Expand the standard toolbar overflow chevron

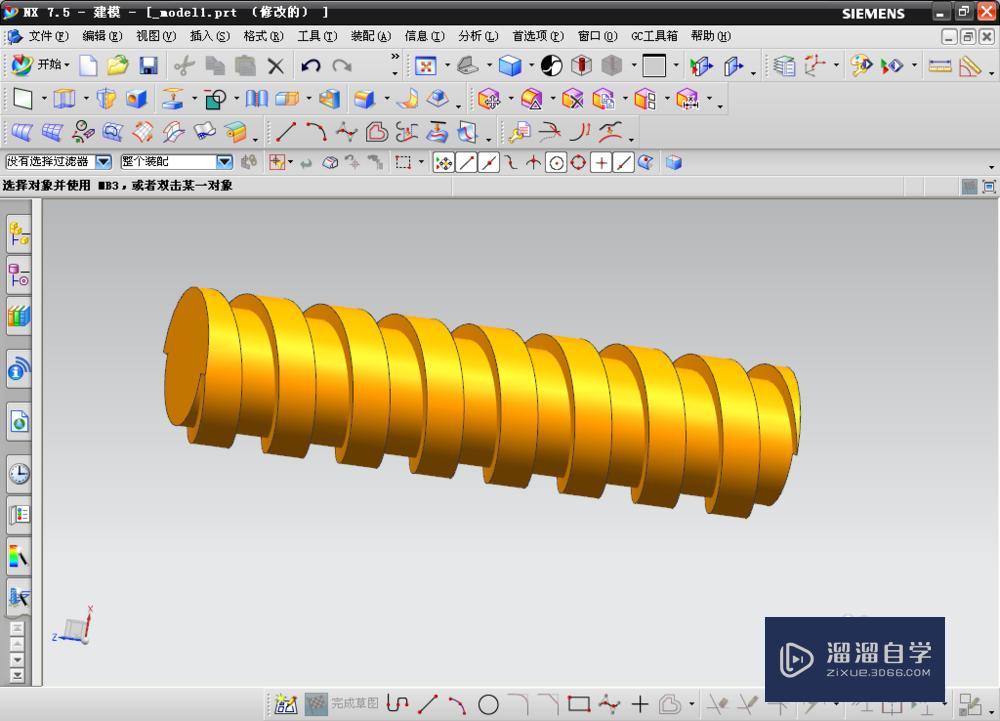click(395, 57)
